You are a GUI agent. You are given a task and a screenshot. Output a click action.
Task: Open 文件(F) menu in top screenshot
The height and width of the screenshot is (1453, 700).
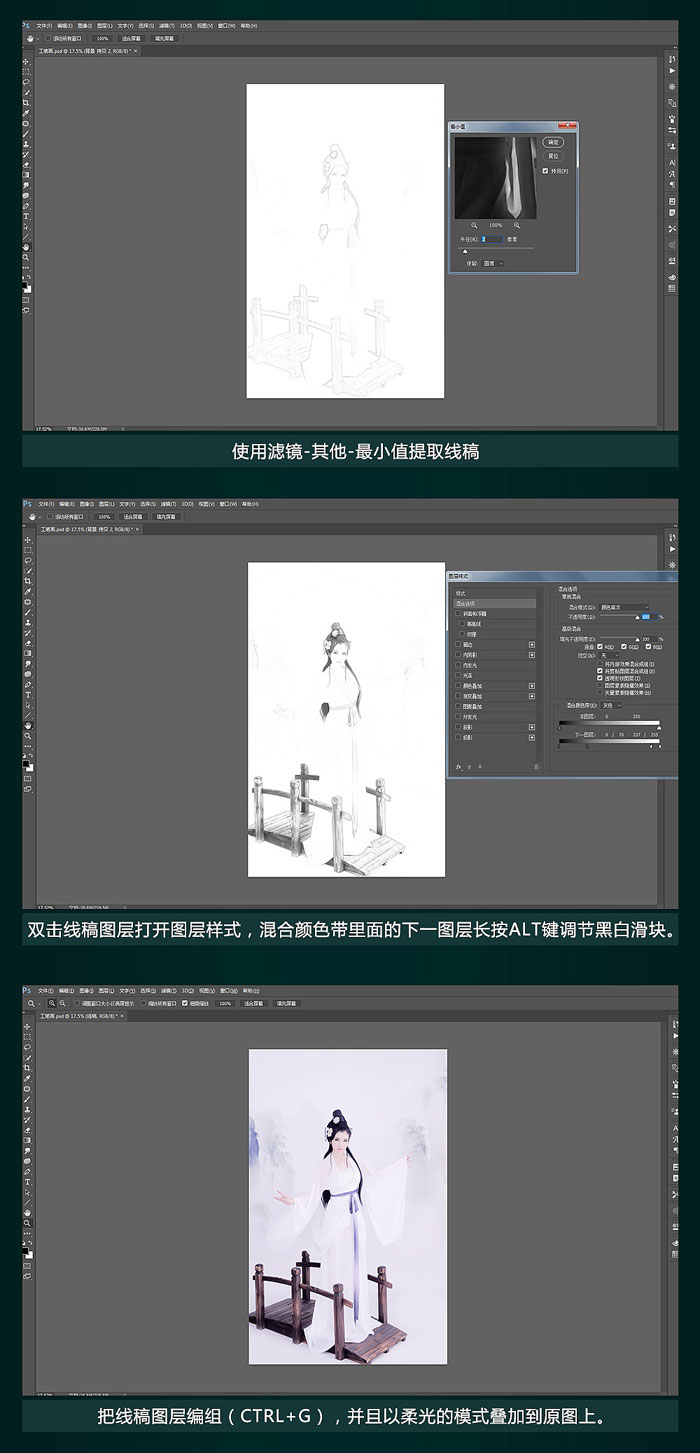44,26
